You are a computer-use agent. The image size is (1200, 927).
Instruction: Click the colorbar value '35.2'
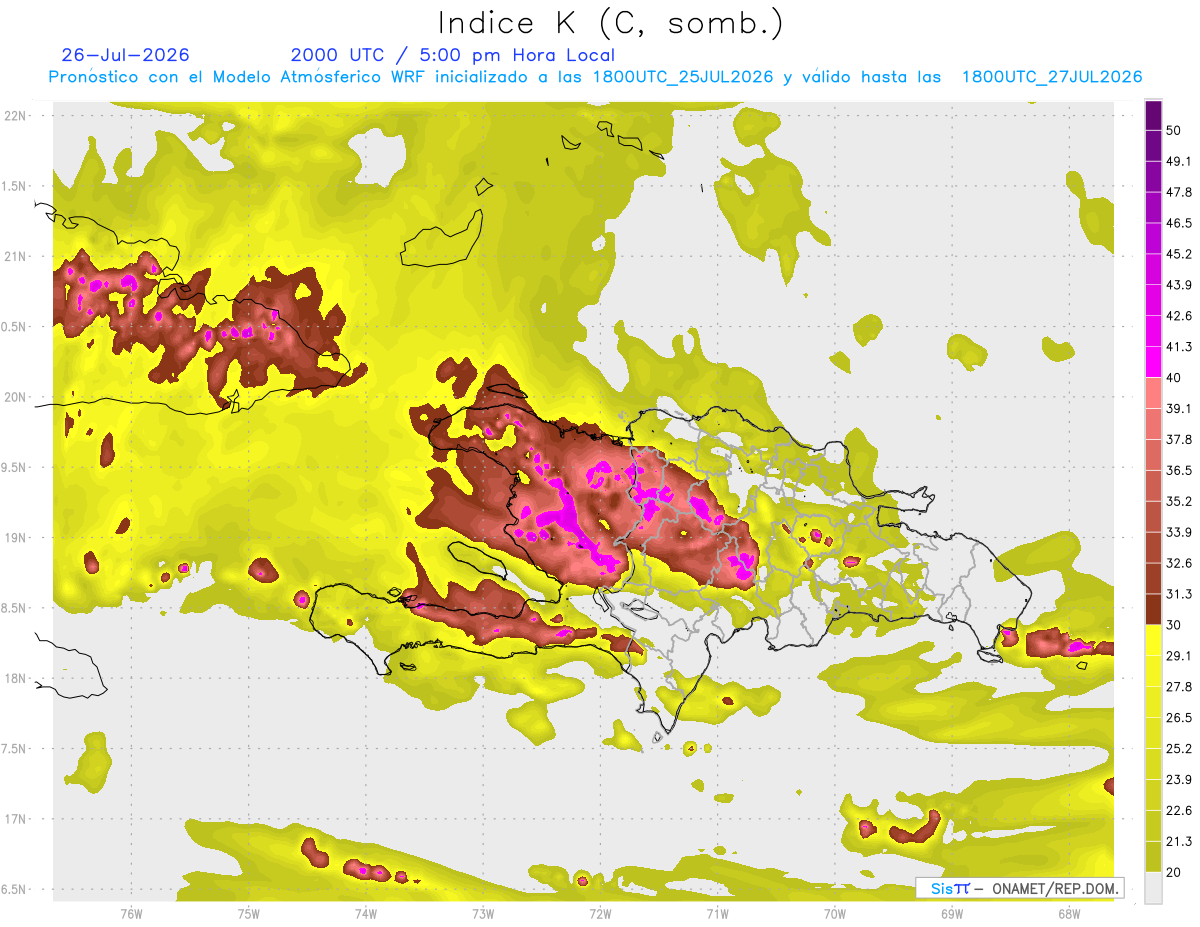[1179, 501]
